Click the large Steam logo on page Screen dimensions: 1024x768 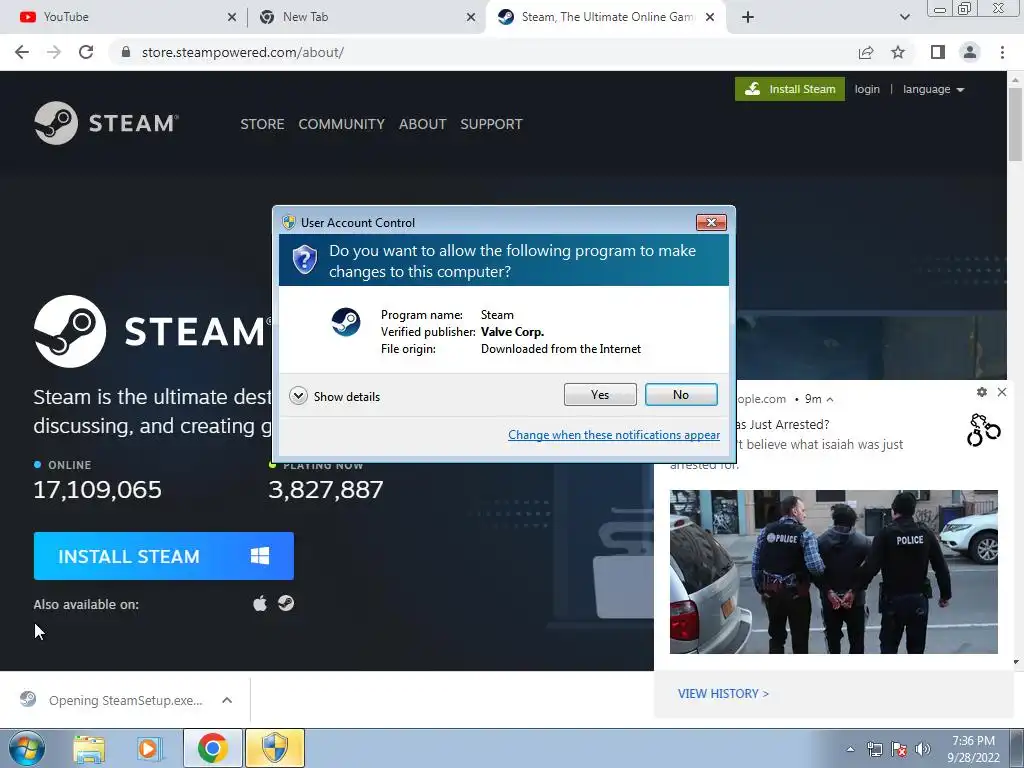point(152,331)
